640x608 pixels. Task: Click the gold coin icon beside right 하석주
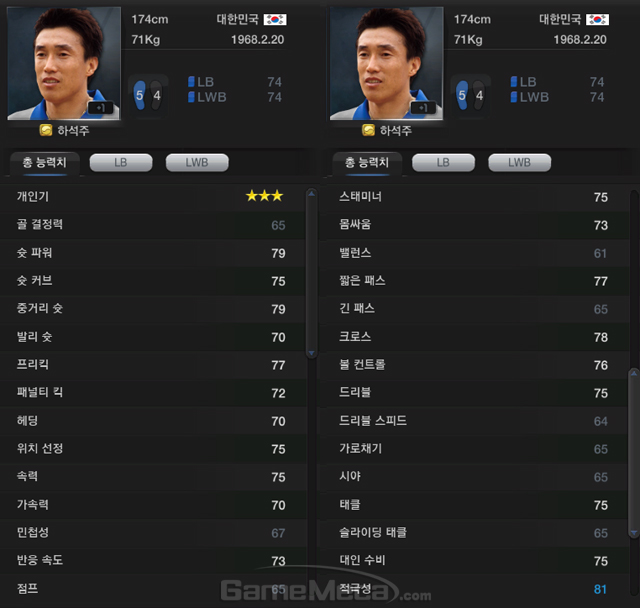(x=368, y=130)
